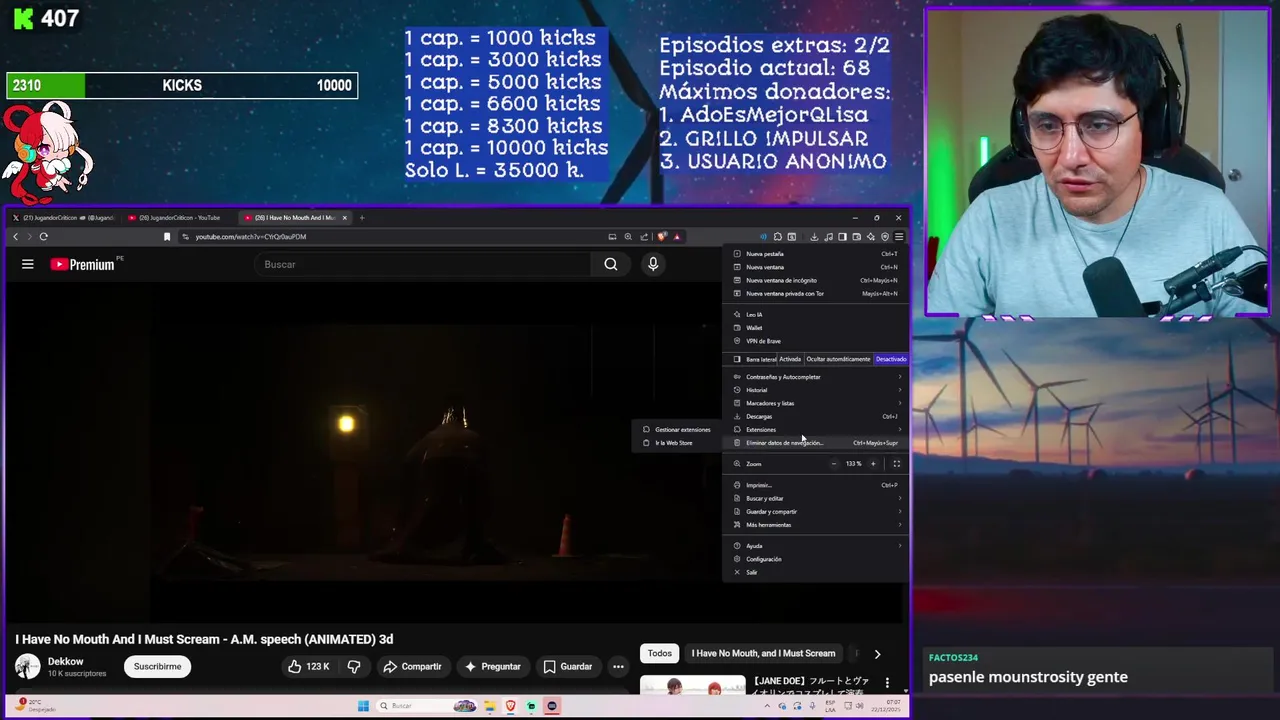This screenshot has width=1280, height=720.
Task: Show the sidebar panel toolbar icon
Action: 842,237
